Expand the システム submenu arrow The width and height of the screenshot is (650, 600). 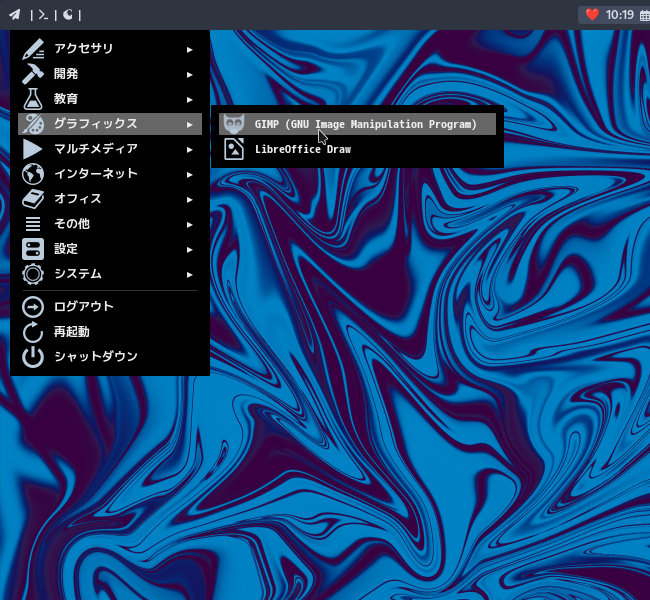click(x=189, y=274)
